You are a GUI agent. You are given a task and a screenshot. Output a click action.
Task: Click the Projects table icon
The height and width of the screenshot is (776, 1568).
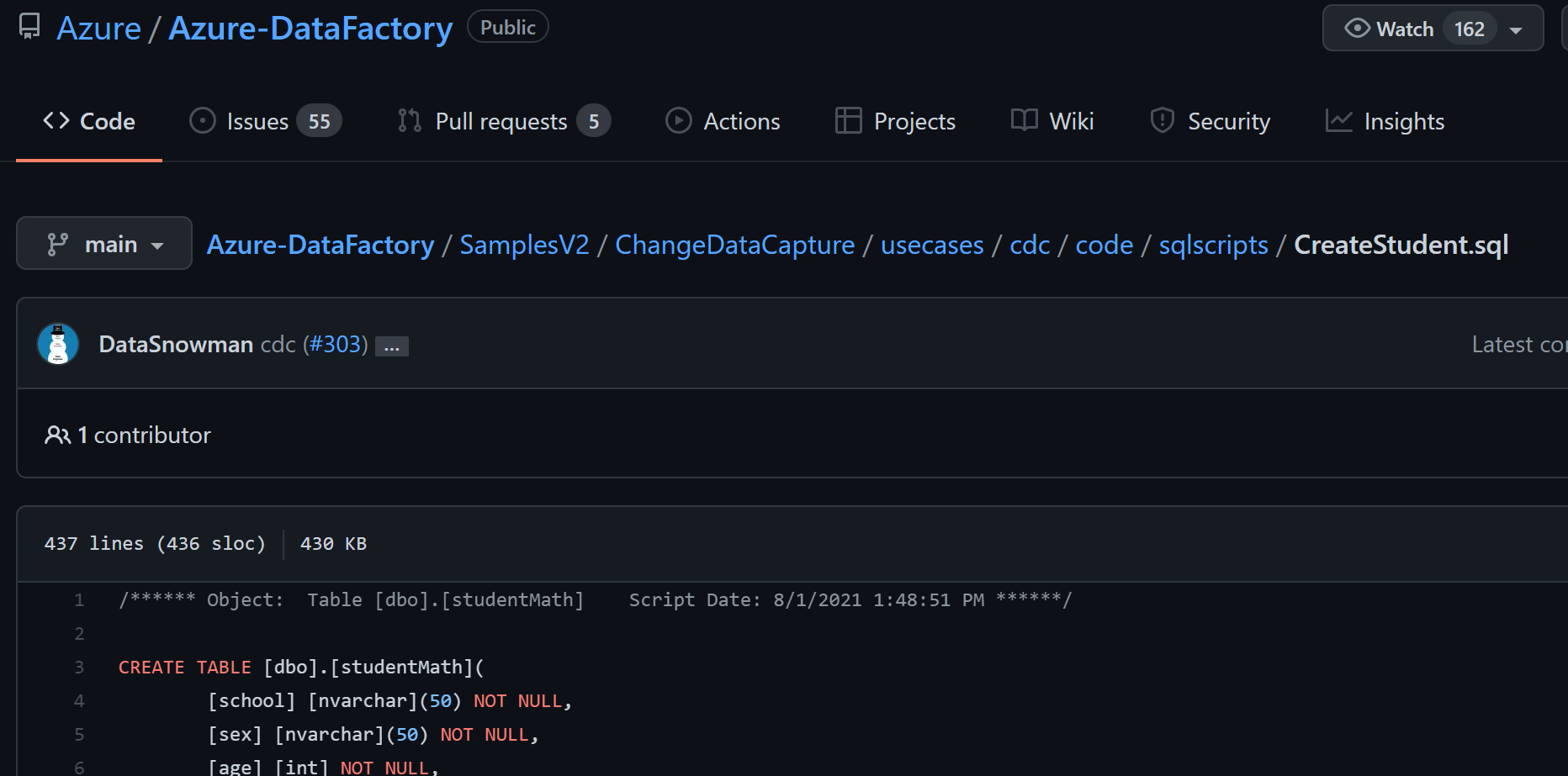pyautogui.click(x=848, y=120)
